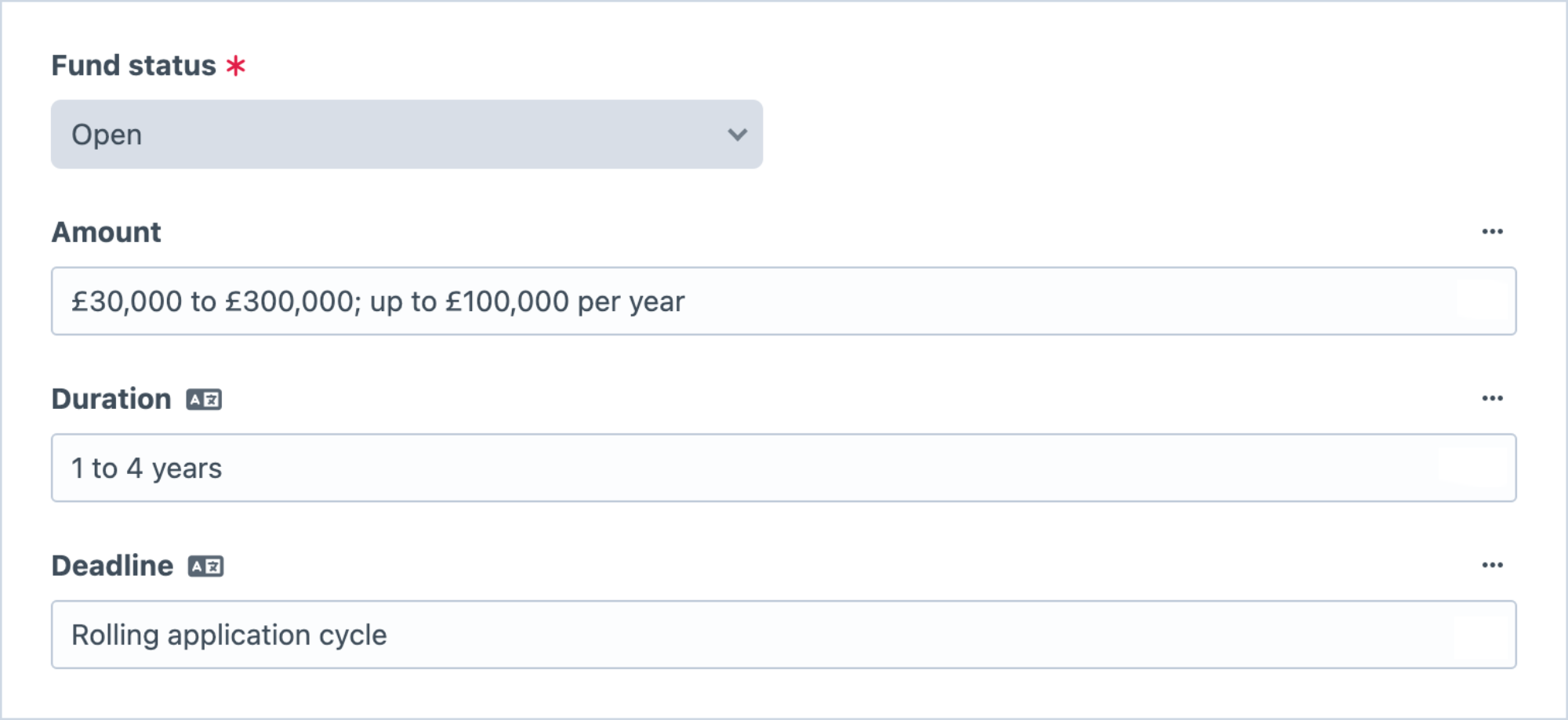This screenshot has height=720, width=1568.
Task: Focus the Amount text input
Action: point(784,301)
